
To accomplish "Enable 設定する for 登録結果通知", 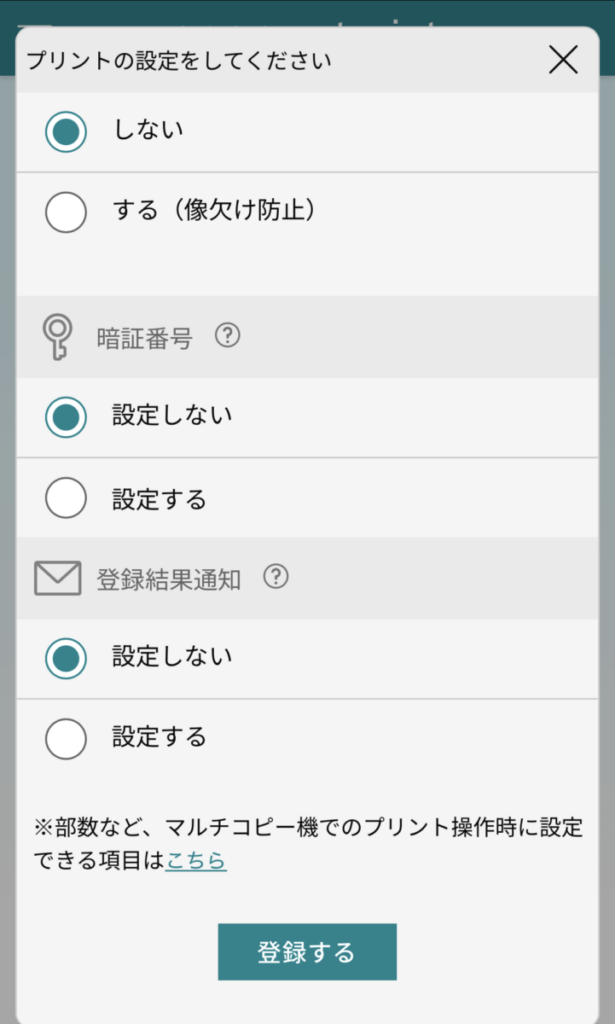I will 66,737.
